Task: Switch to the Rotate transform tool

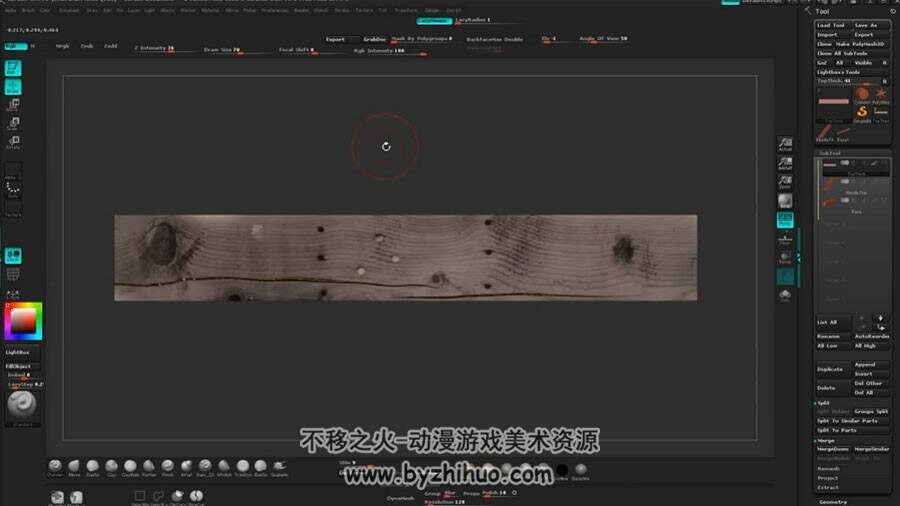Action: click(13, 142)
